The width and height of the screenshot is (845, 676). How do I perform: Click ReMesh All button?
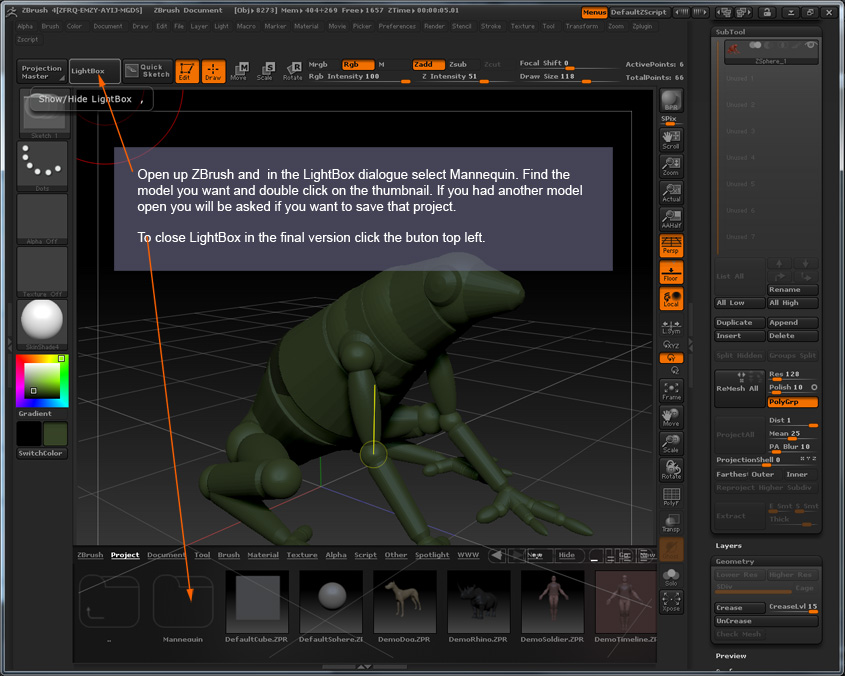pyautogui.click(x=739, y=388)
